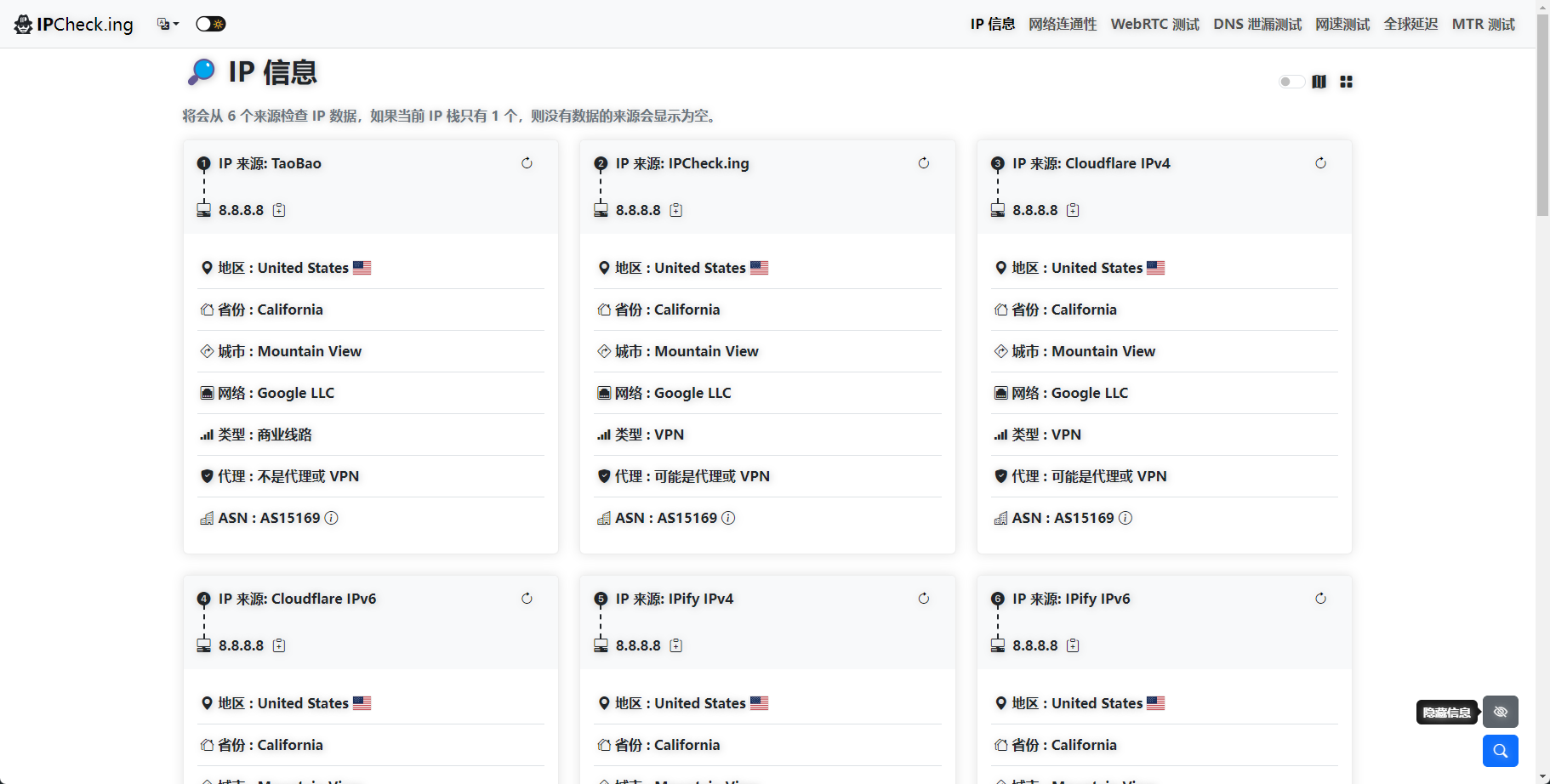Open WebRTC 测试 nav item
The height and width of the screenshot is (784, 1550).
tap(1154, 24)
